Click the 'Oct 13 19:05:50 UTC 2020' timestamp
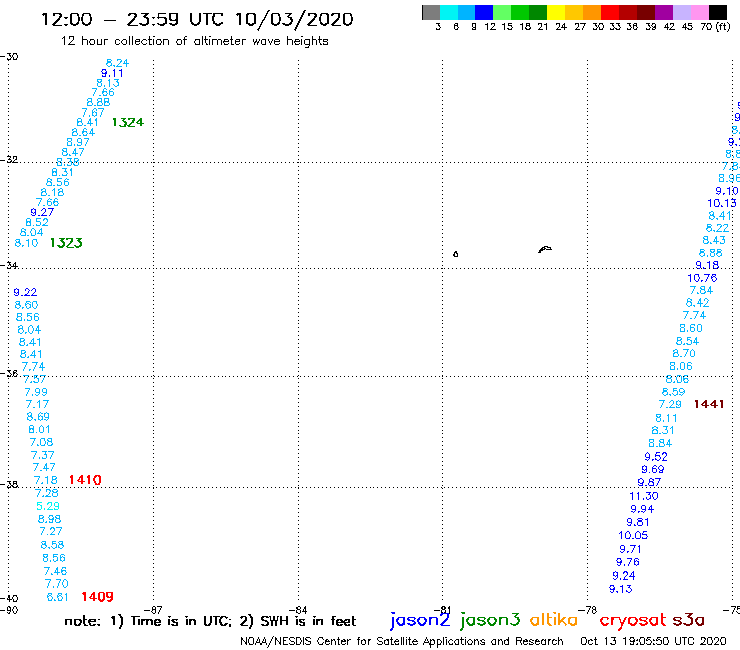Image resolution: width=740 pixels, height=650 pixels. 653,641
